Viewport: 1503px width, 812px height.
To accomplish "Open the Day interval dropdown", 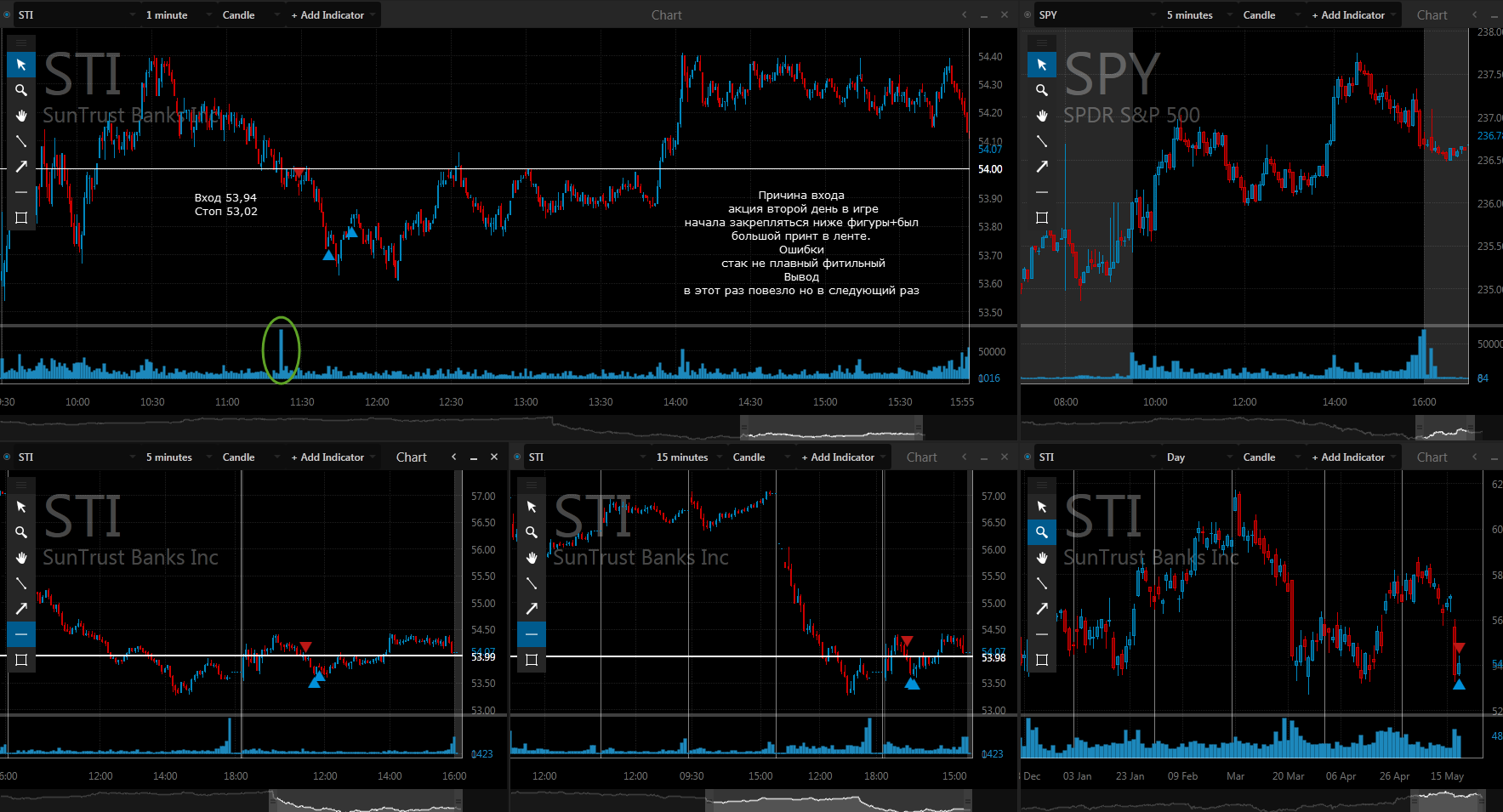I will pyautogui.click(x=1198, y=457).
